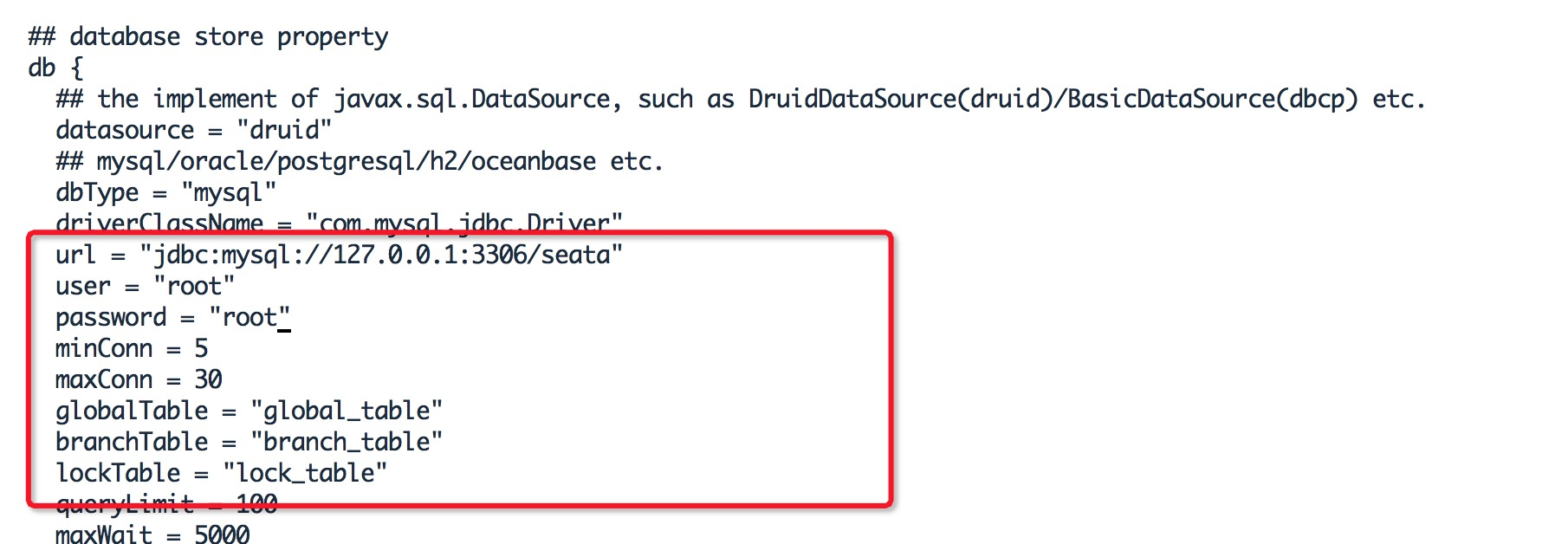Click the password root value
The height and width of the screenshot is (544, 1568).
tap(249, 317)
